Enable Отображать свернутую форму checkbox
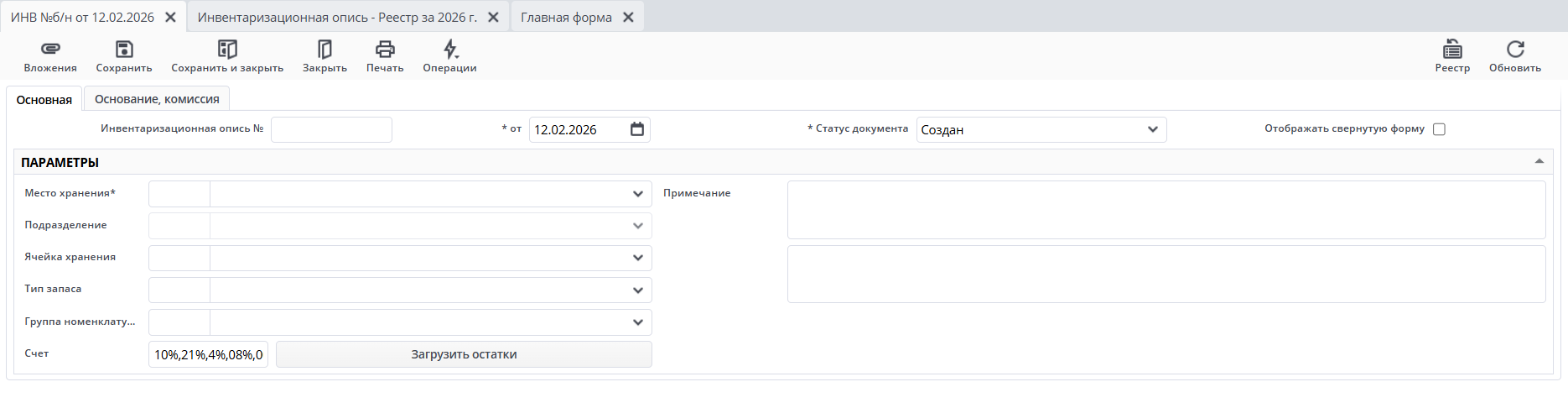 click(1439, 129)
